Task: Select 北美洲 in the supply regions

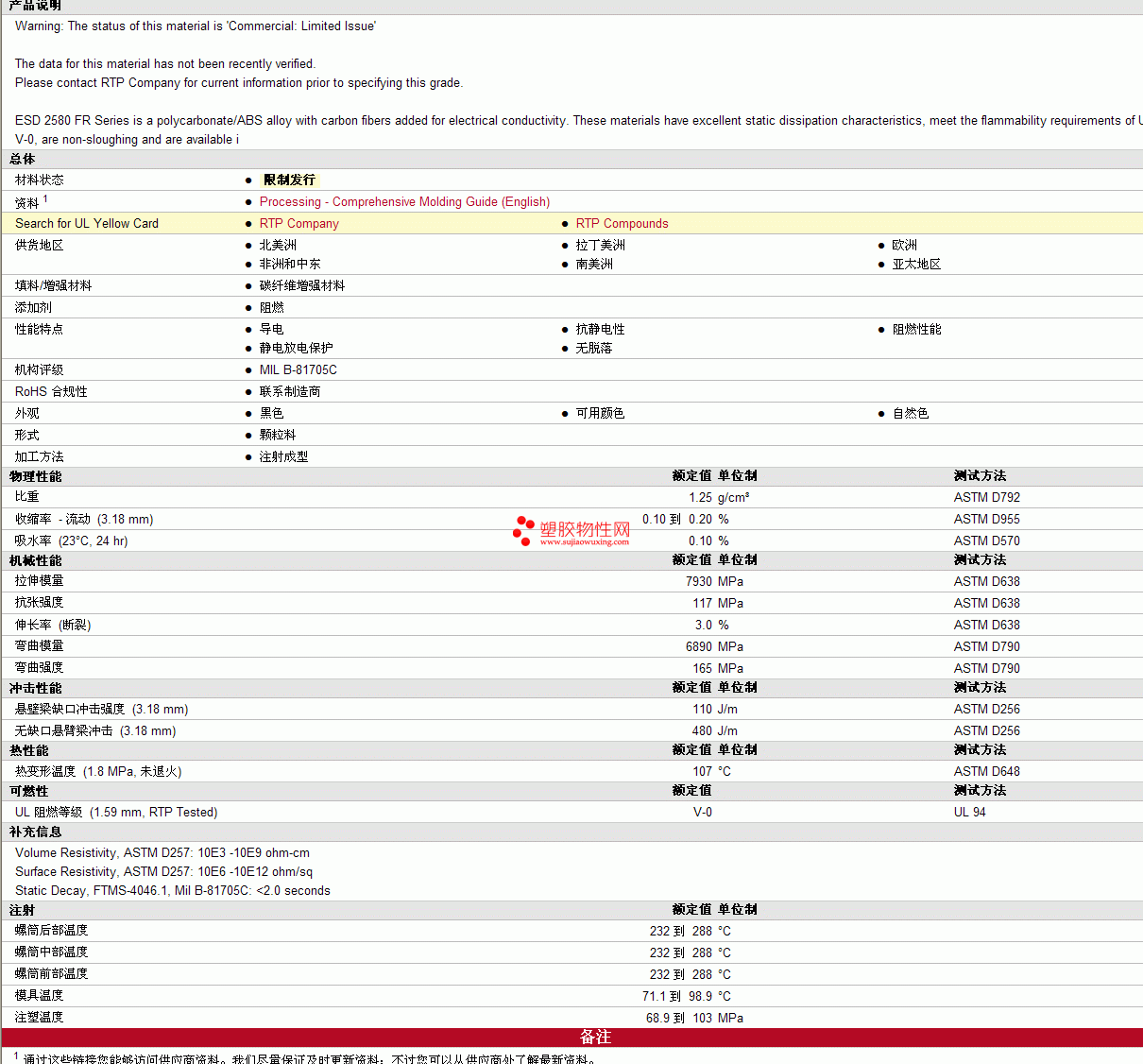Action: tap(278, 245)
